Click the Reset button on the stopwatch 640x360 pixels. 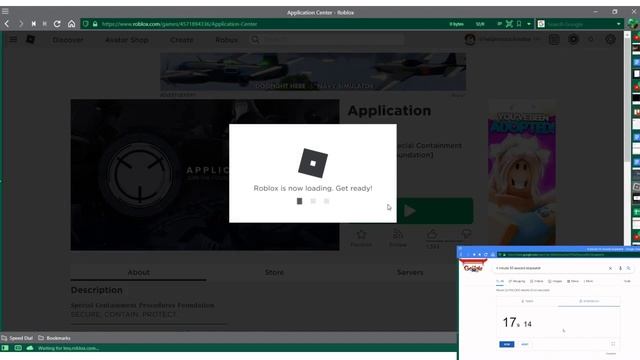(x=524, y=344)
